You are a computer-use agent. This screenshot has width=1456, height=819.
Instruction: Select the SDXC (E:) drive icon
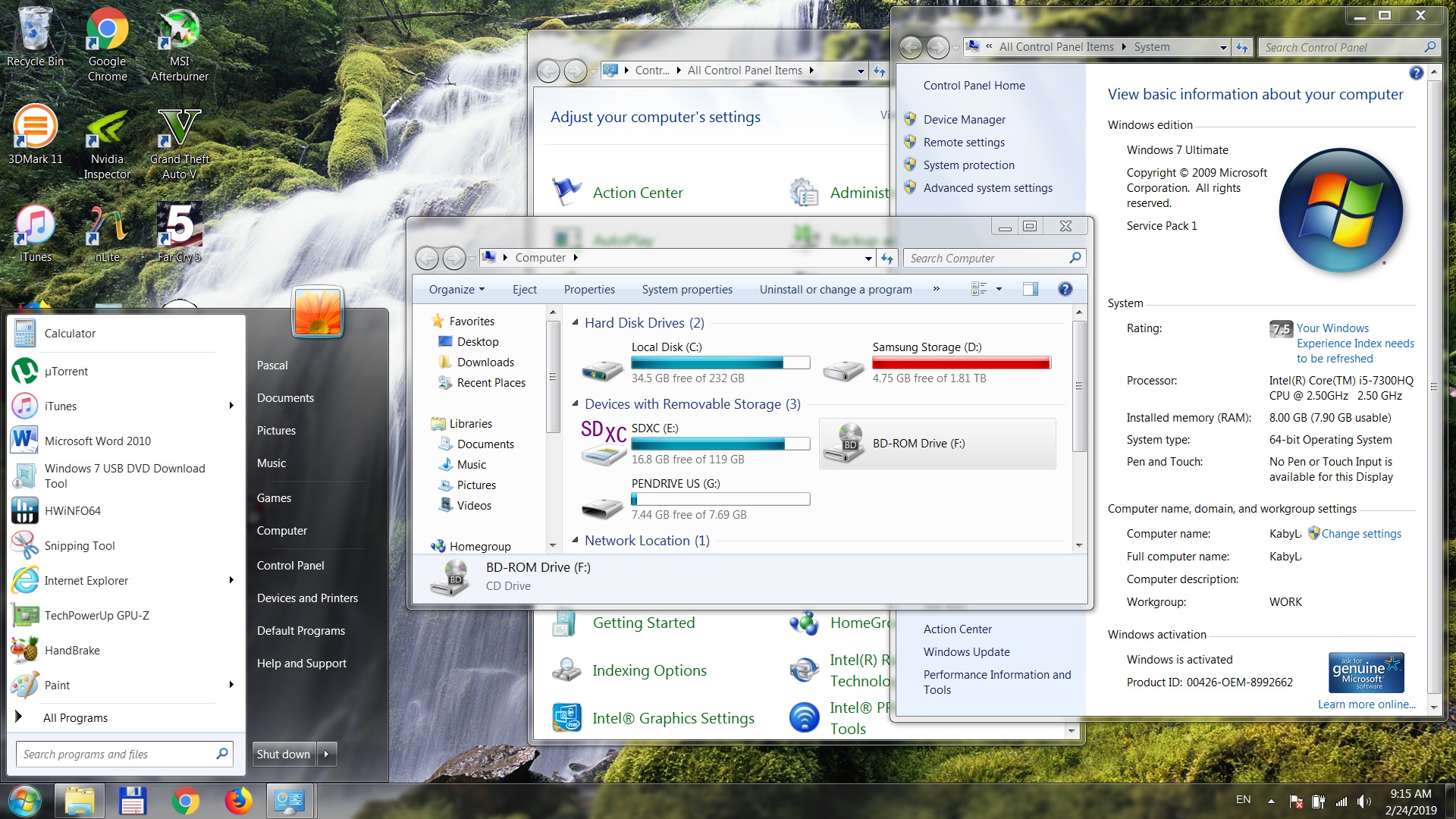(603, 443)
